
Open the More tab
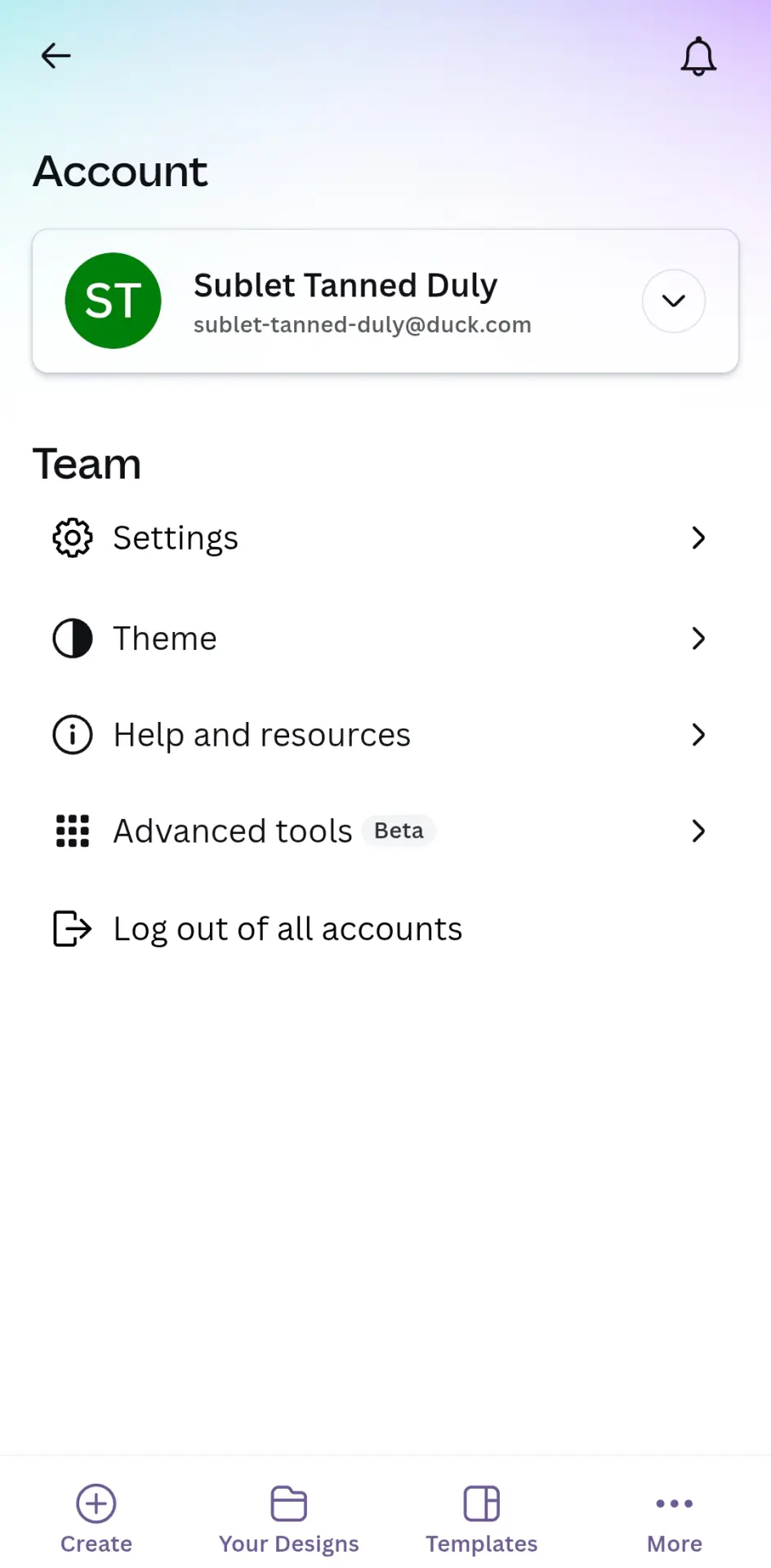click(675, 1519)
